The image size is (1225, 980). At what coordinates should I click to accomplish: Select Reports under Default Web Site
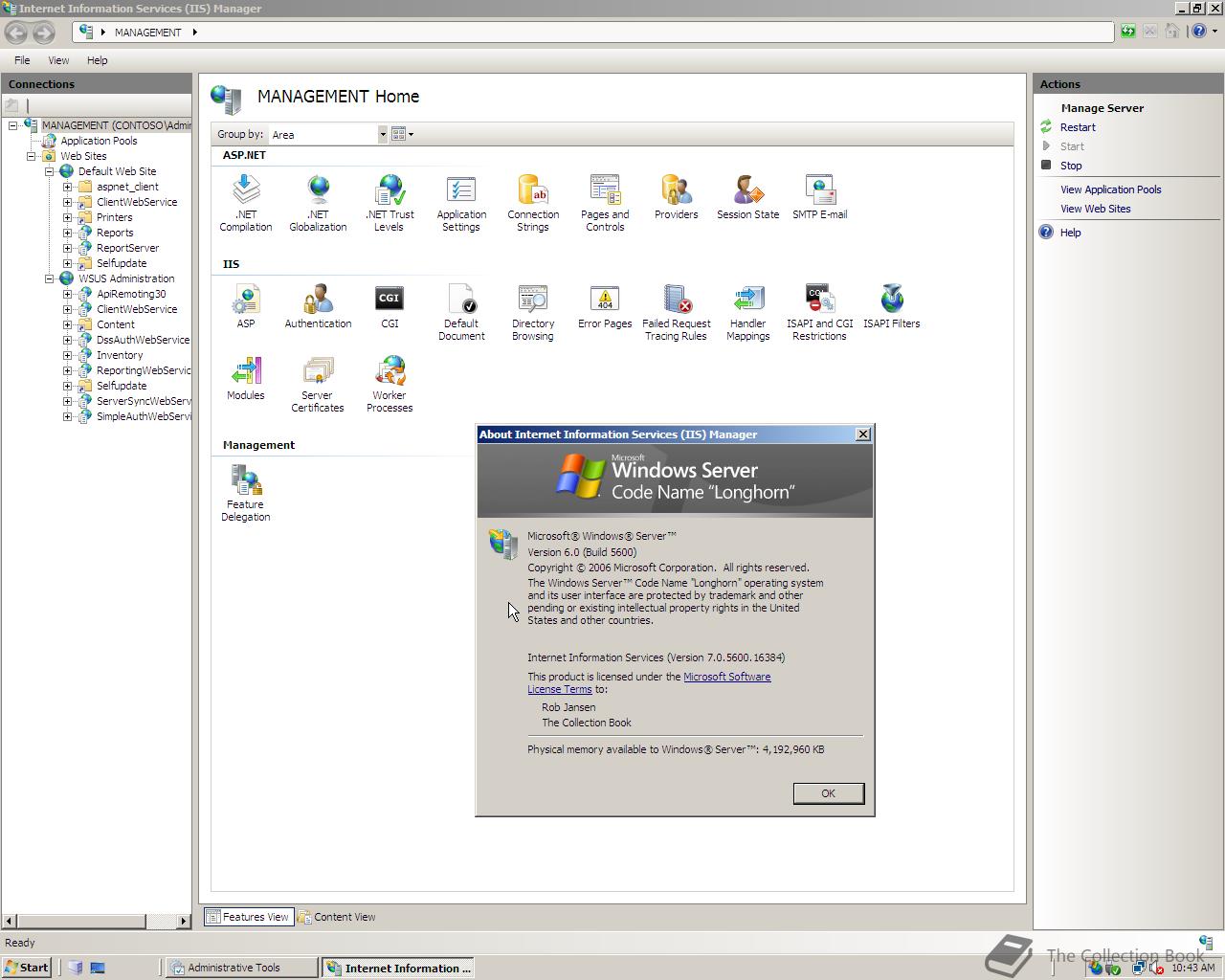coord(115,233)
